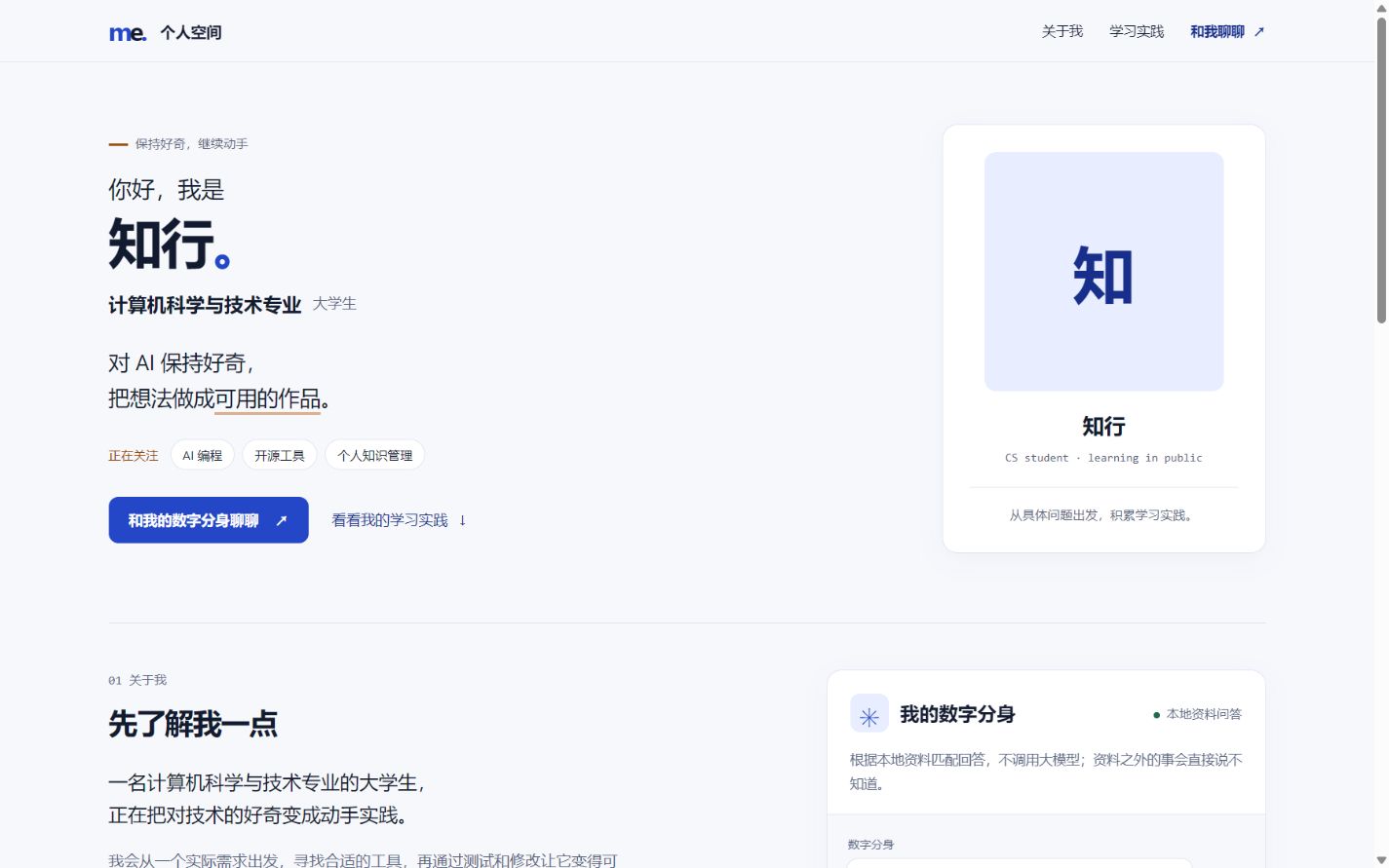This screenshot has width=1389, height=868.
Task: Click arrow icon beside 和我聊聊
Action: (1258, 31)
